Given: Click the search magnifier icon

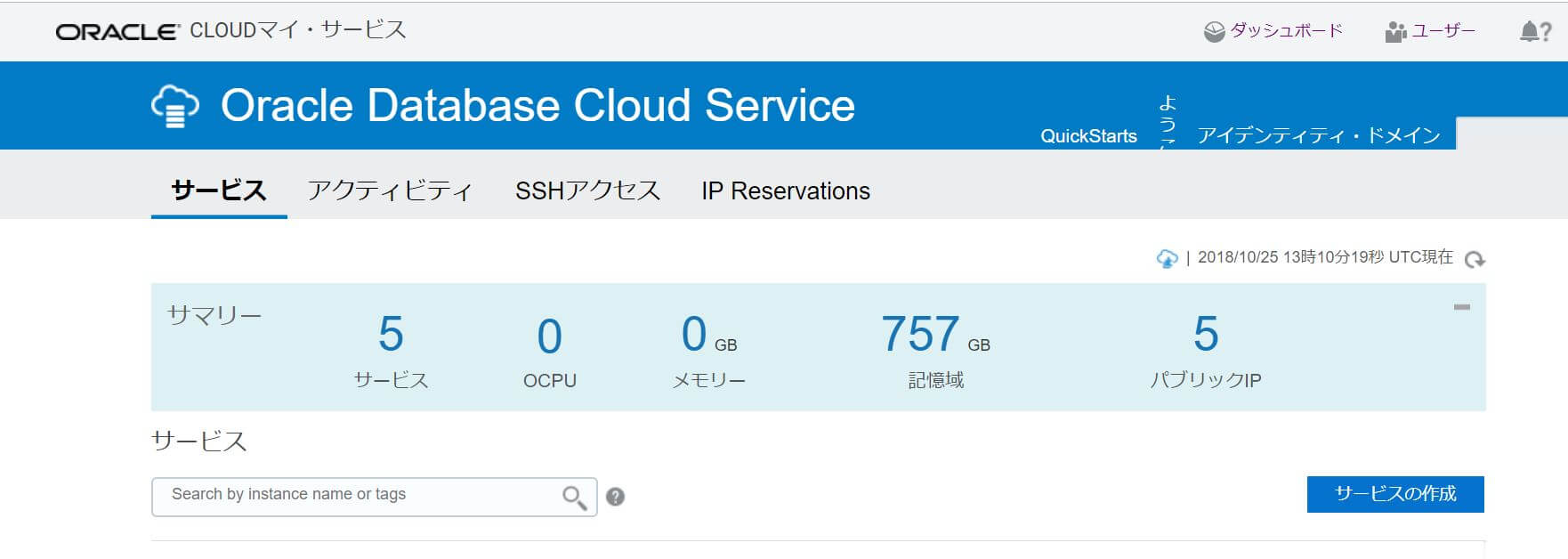Looking at the screenshot, I should tap(575, 498).
